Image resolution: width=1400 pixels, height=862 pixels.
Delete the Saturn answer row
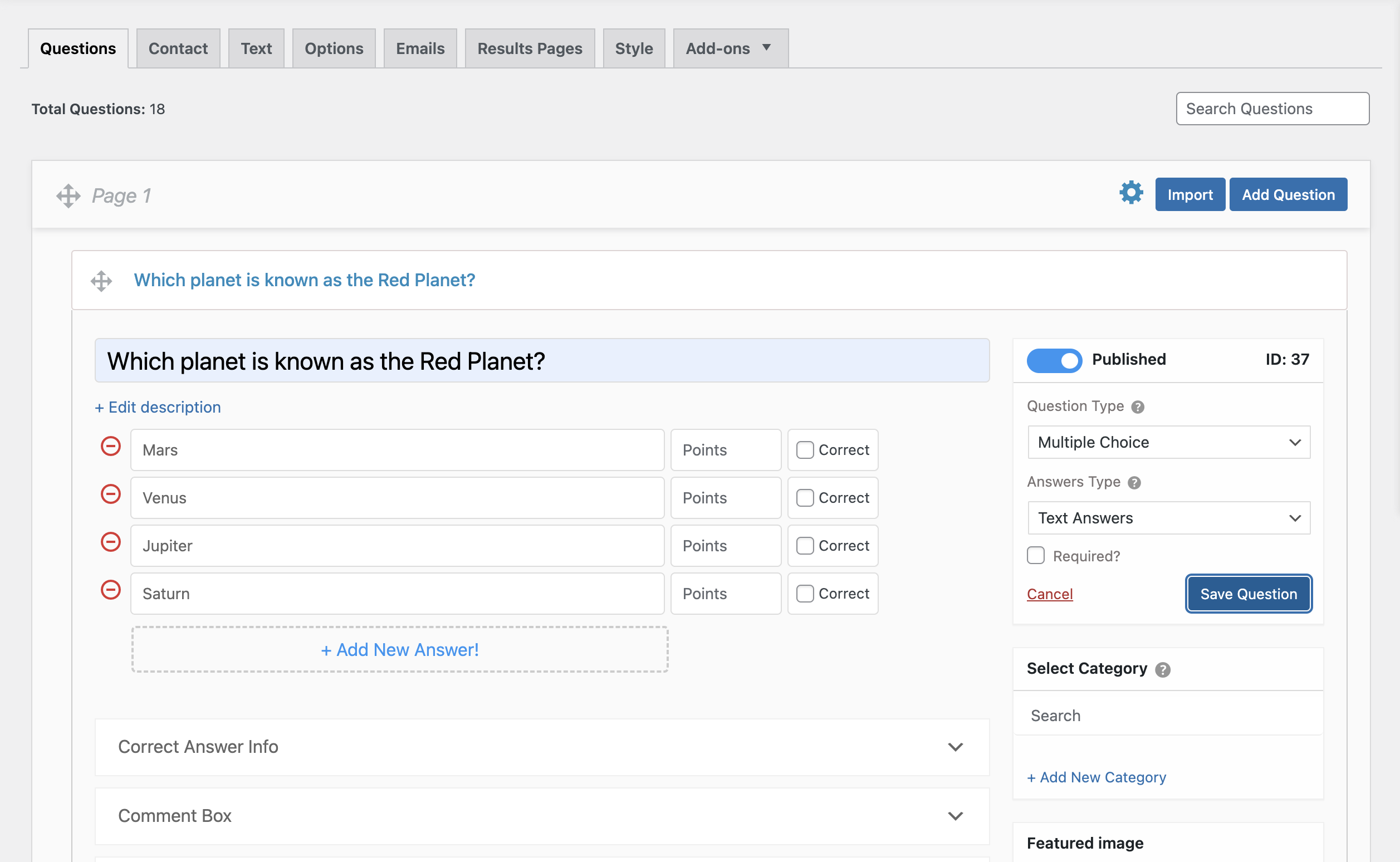pyautogui.click(x=111, y=590)
